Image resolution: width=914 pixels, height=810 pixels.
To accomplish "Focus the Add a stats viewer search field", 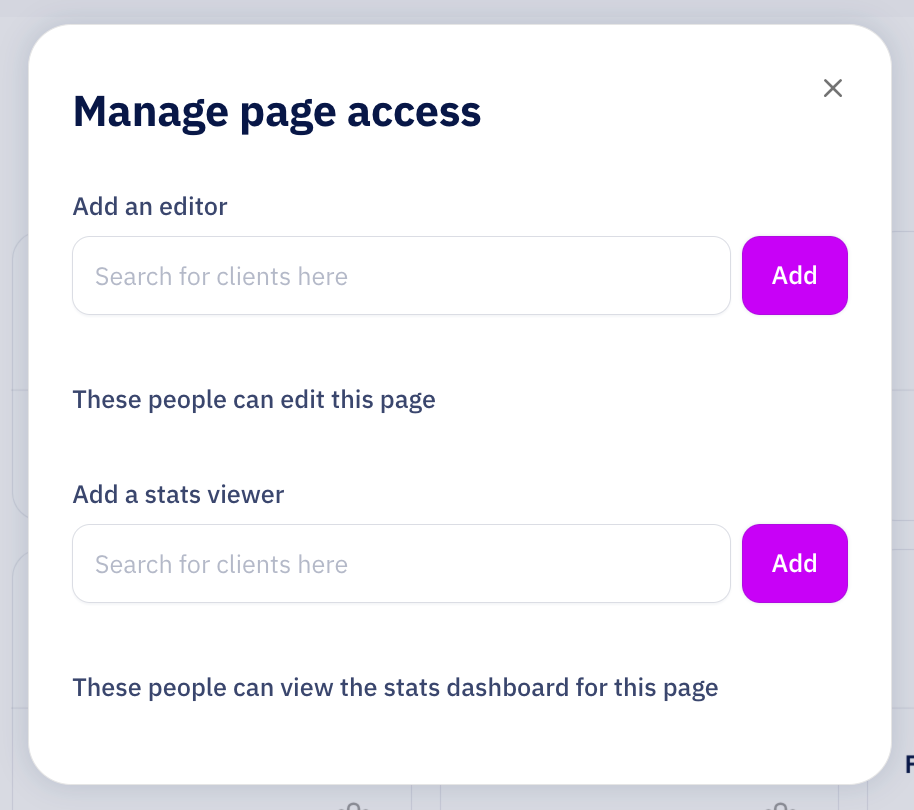I will 401,564.
